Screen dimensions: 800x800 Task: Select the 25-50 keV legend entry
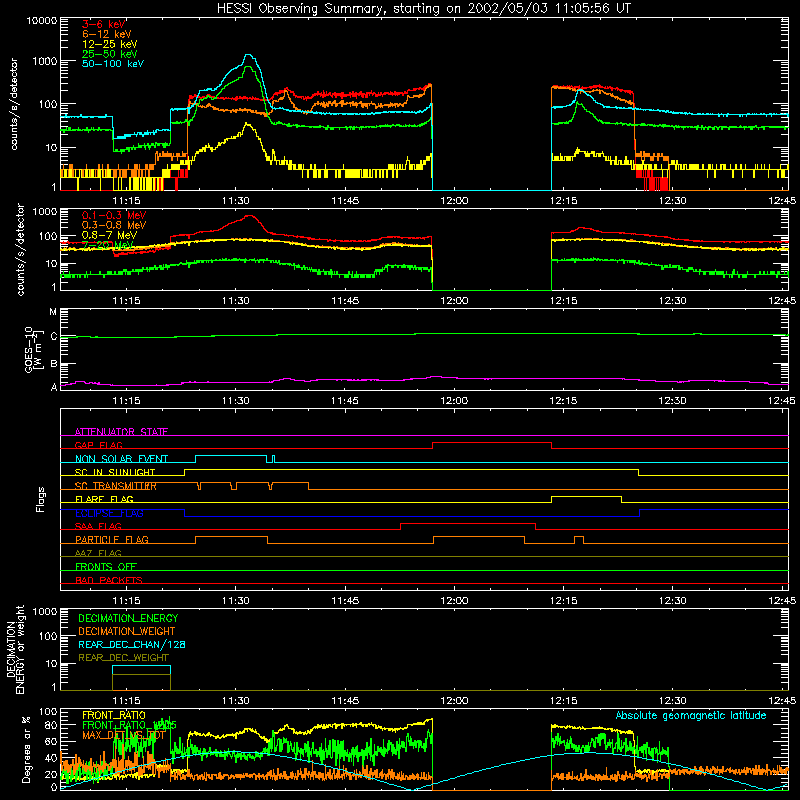[110, 54]
